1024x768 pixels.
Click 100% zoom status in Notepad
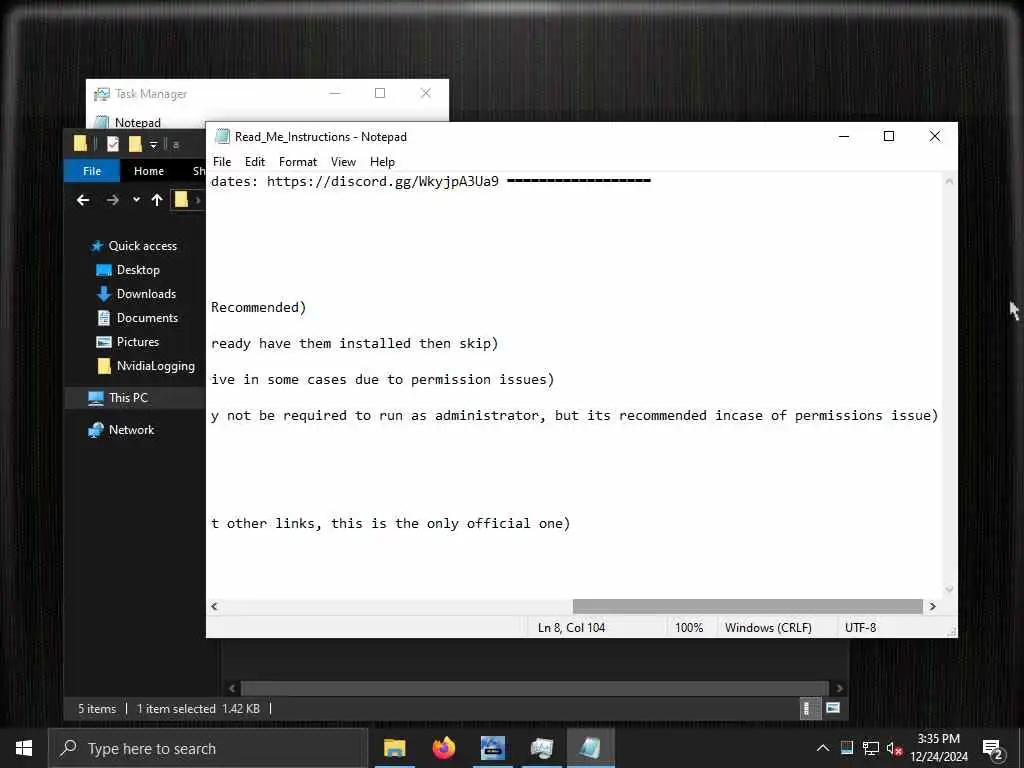[x=689, y=628]
